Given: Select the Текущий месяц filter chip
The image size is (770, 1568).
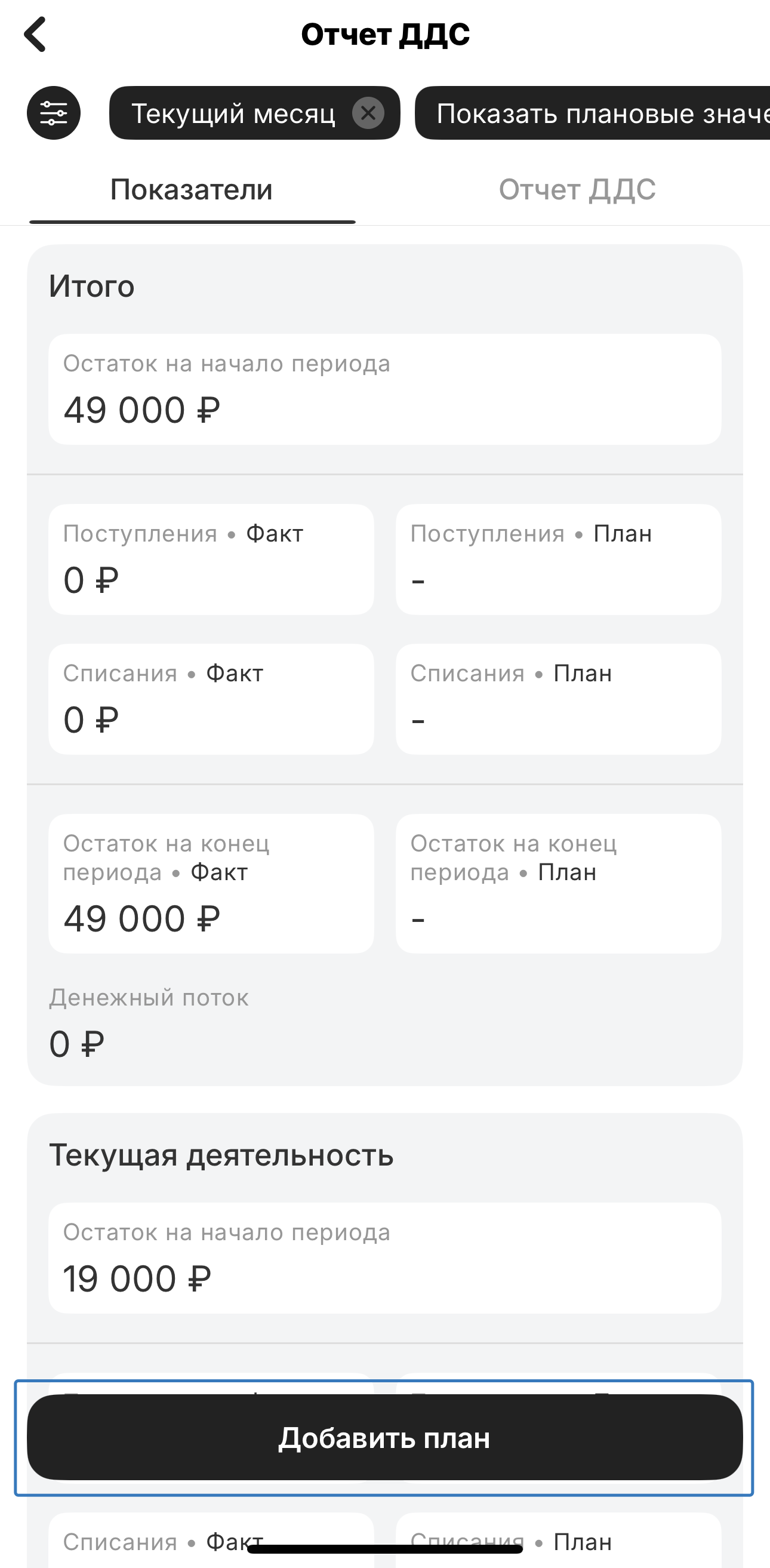Looking at the screenshot, I should tap(233, 114).
